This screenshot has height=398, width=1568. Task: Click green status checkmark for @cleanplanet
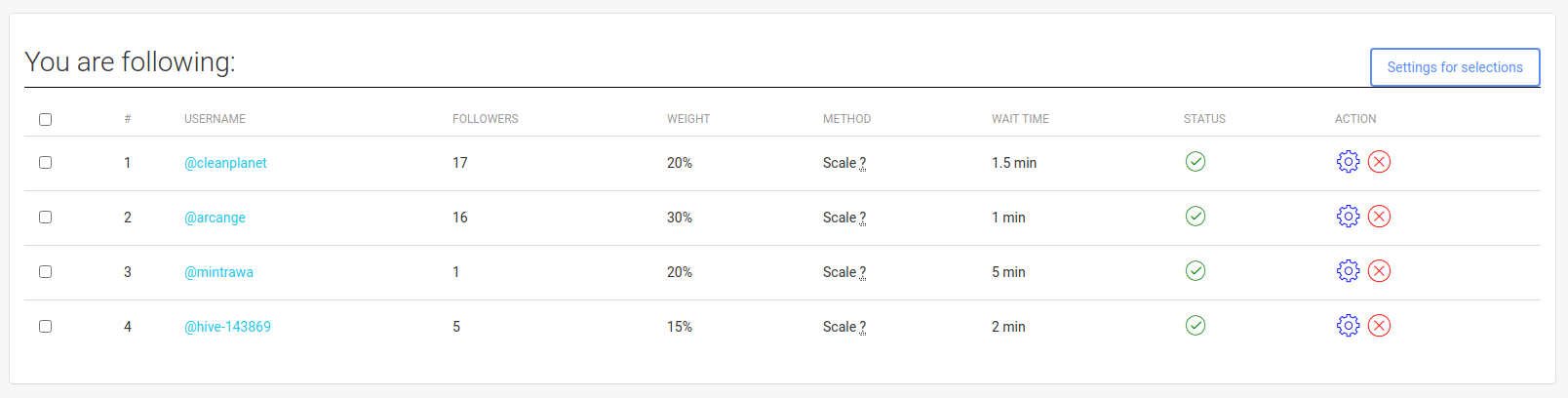tap(1196, 162)
